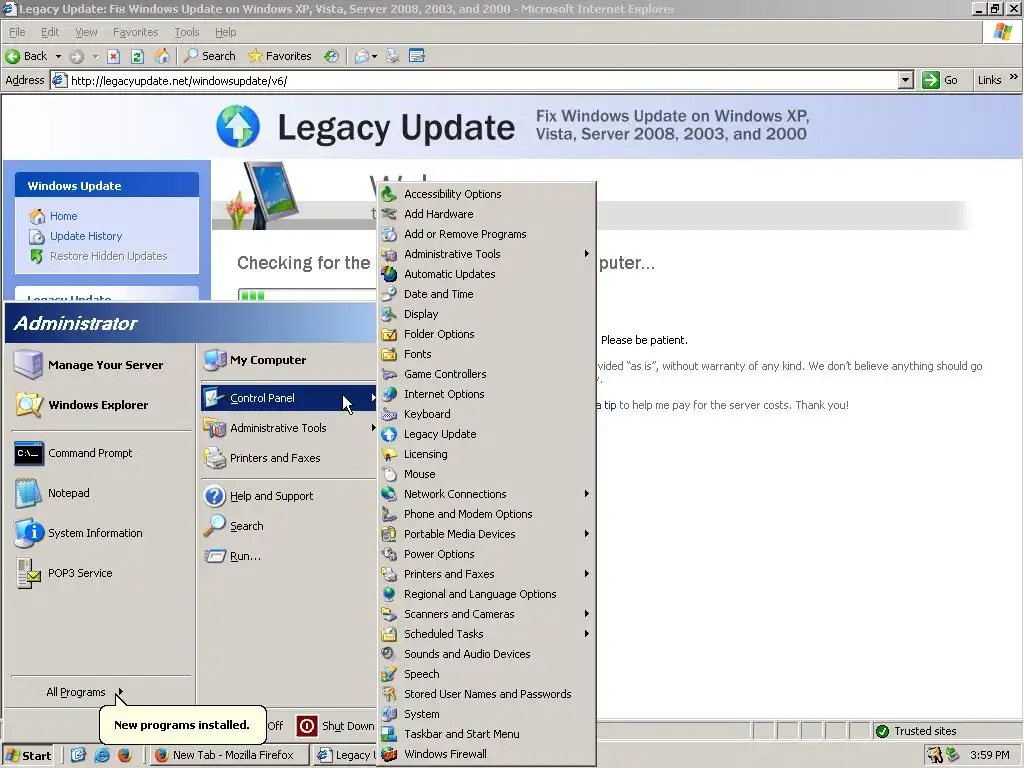The height and width of the screenshot is (768, 1024).
Task: Open the System icon
Action: click(389, 714)
